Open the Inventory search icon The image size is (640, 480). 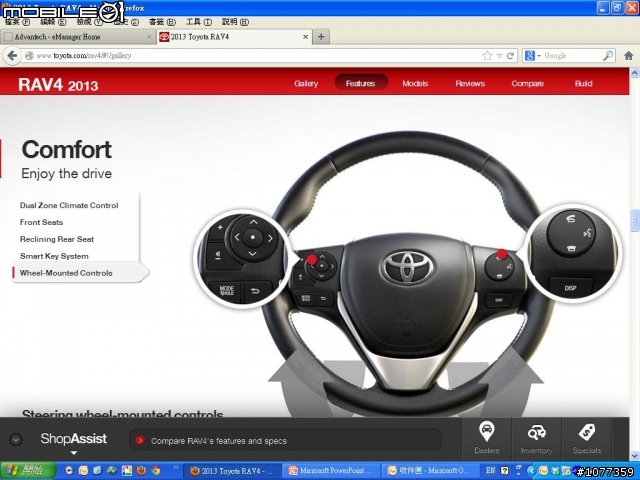click(536, 438)
